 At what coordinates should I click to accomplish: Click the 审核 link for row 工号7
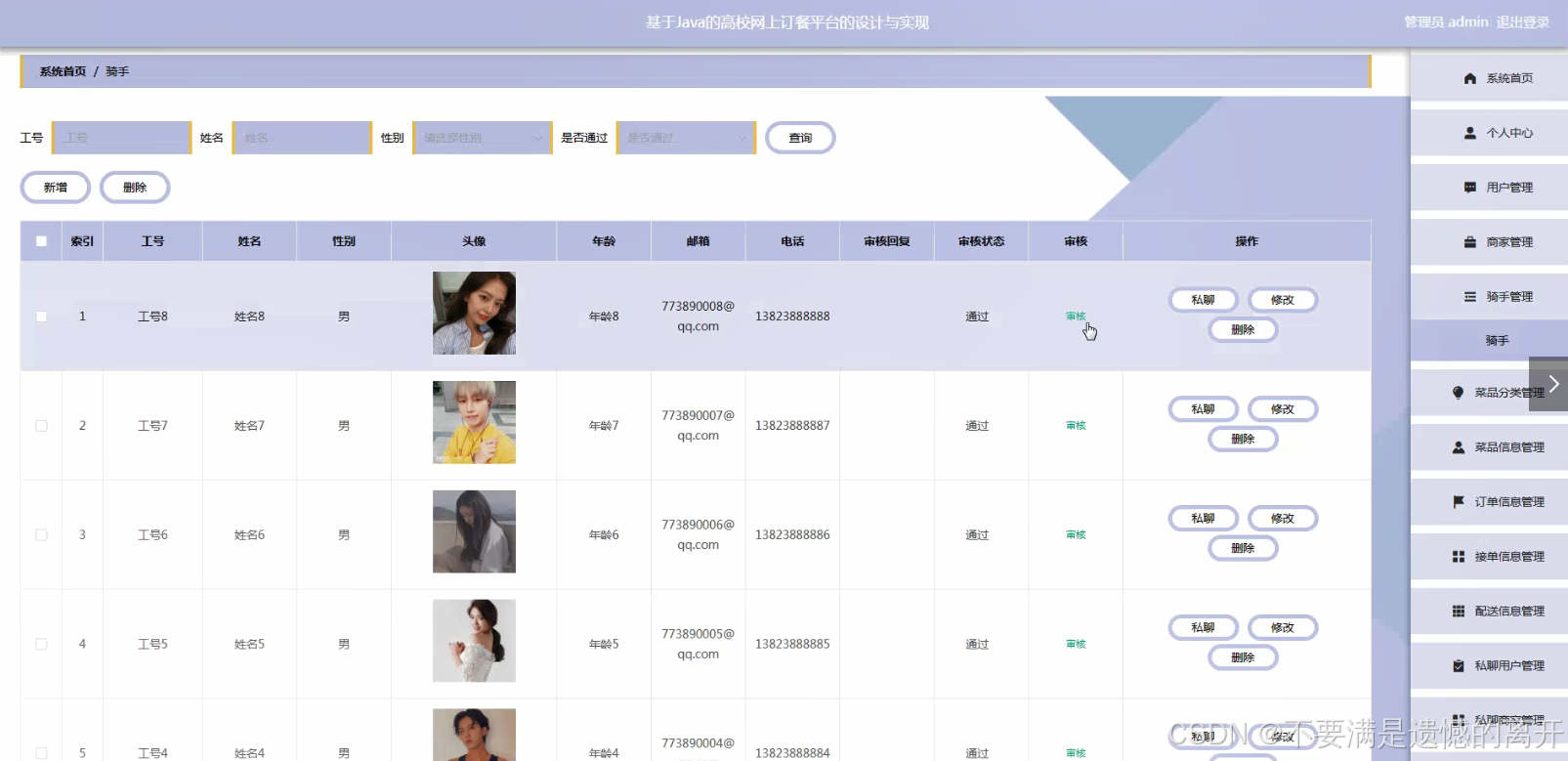pyautogui.click(x=1076, y=426)
